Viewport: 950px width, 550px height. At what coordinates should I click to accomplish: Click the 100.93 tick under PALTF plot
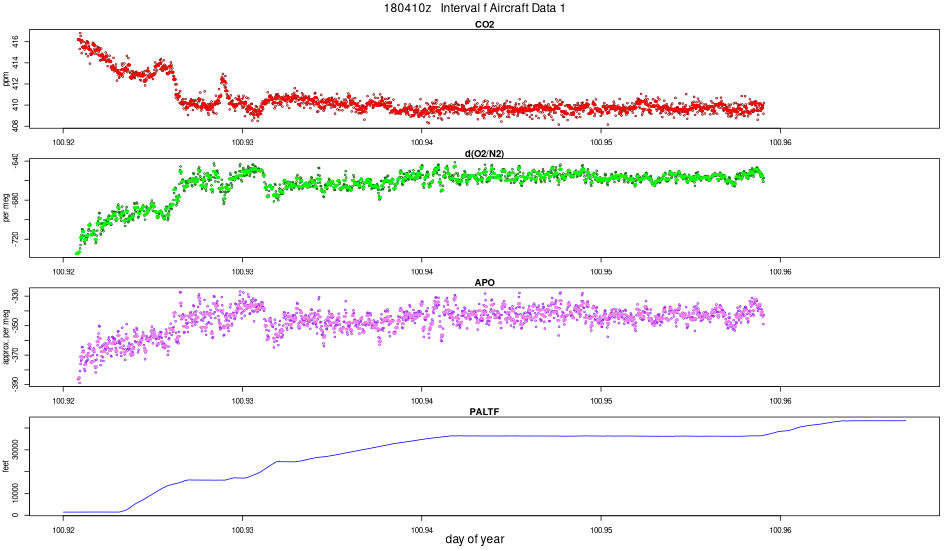pos(242,530)
